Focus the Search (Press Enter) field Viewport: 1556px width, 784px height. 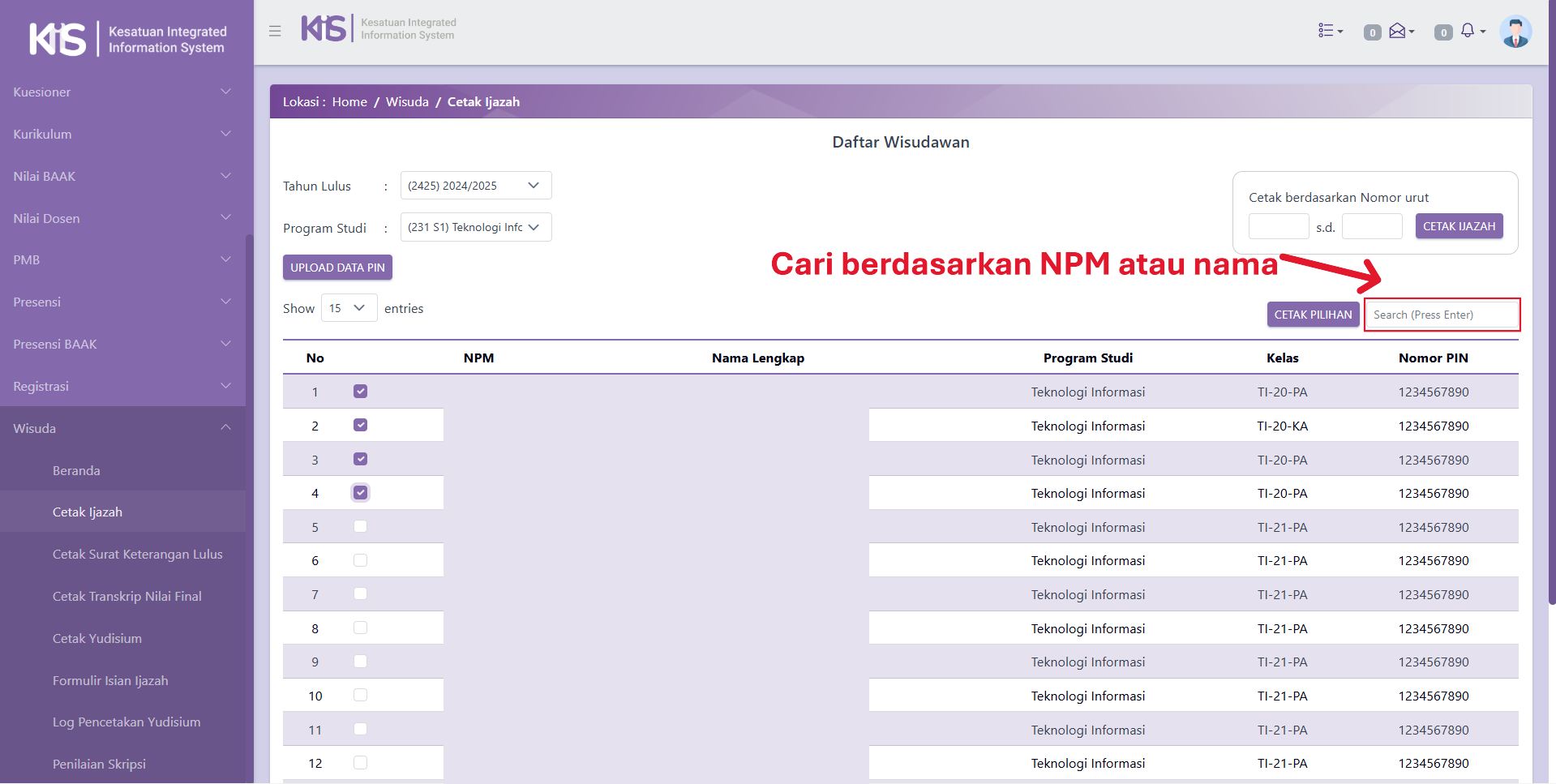click(x=1441, y=315)
